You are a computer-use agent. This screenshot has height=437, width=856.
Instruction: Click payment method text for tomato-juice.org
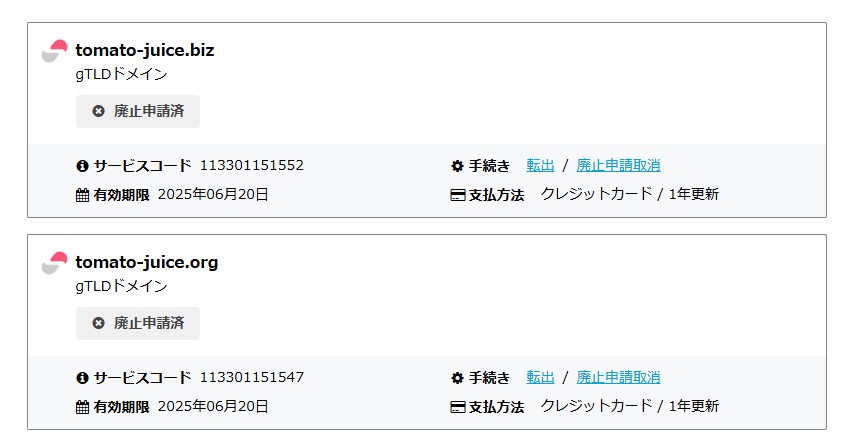coord(629,406)
